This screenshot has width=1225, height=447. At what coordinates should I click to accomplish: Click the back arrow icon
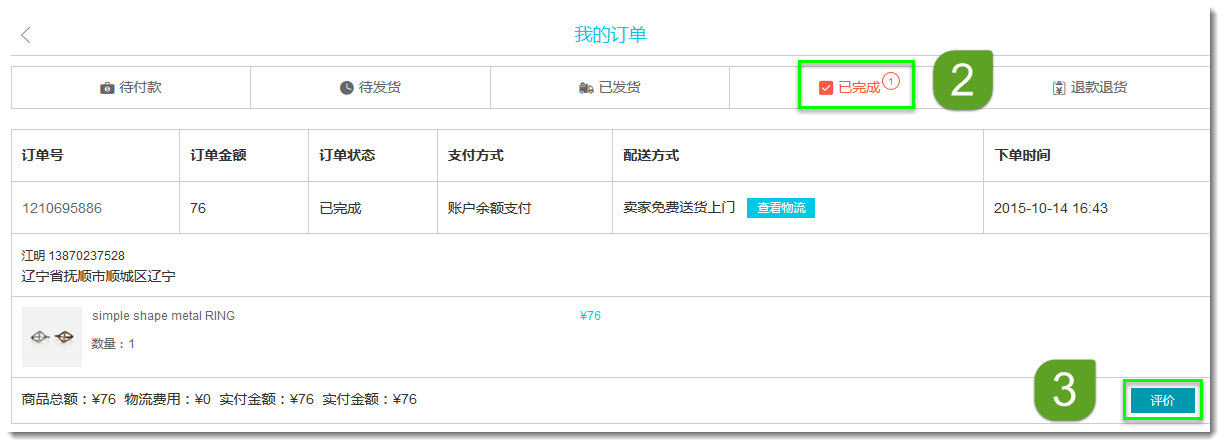point(26,35)
